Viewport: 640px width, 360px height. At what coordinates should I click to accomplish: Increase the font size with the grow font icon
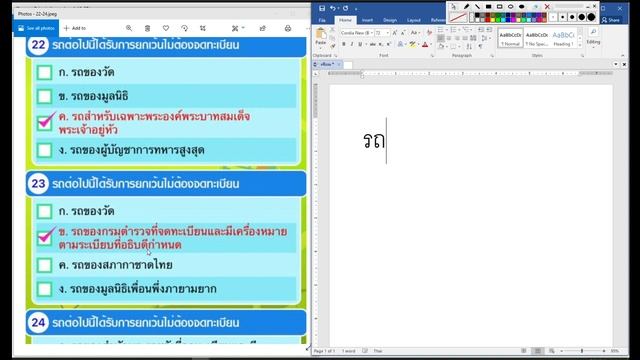pyautogui.click(x=395, y=33)
